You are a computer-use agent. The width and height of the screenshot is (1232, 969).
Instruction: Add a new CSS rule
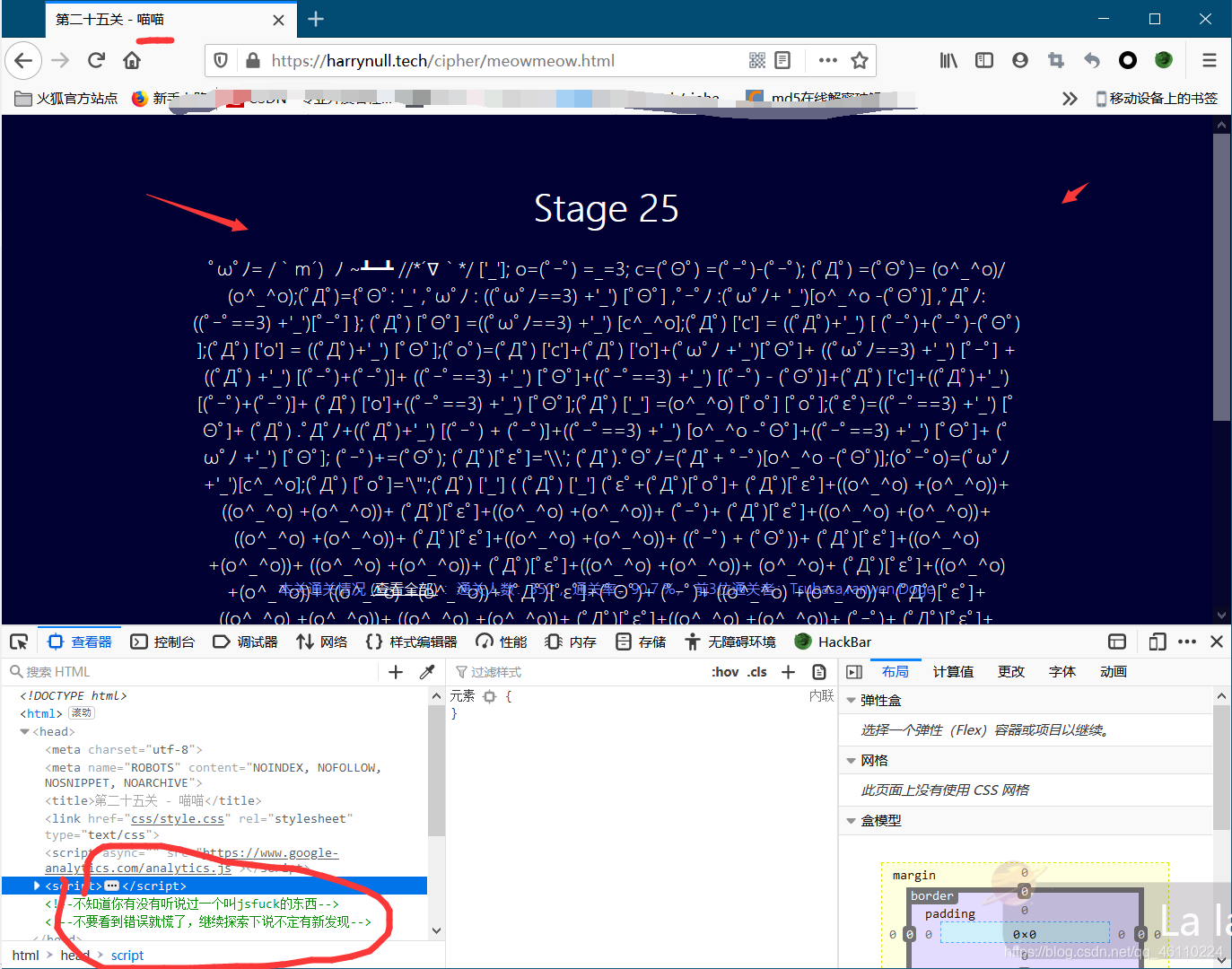tap(789, 672)
